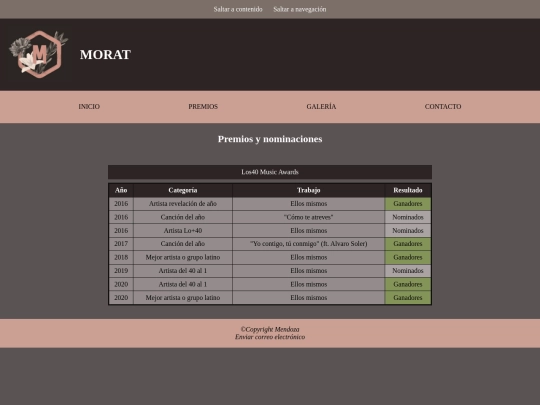Click Nominados in 'Canción del año' 2016 row
Image resolution: width=540 pixels, height=405 pixels.
coord(408,217)
